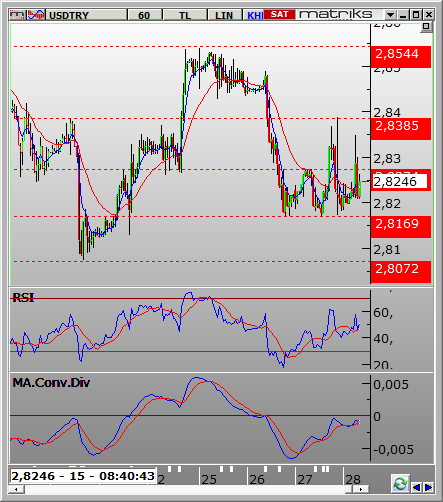Maximize the chart window
The width and height of the screenshot is (443, 502).
[416, 15]
